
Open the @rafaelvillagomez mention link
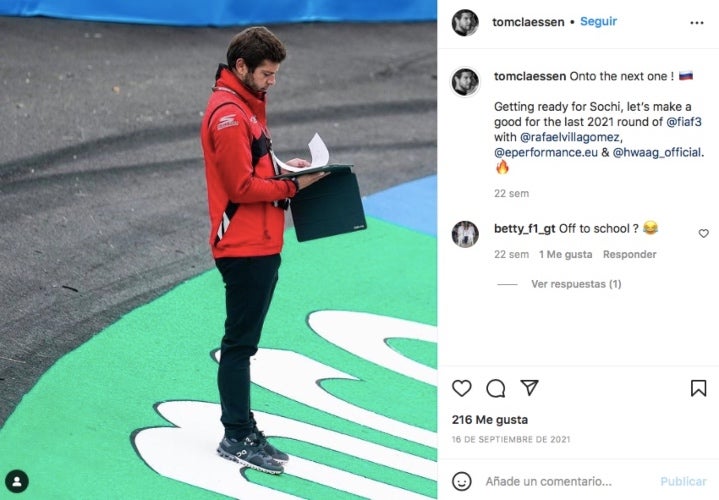click(570, 137)
